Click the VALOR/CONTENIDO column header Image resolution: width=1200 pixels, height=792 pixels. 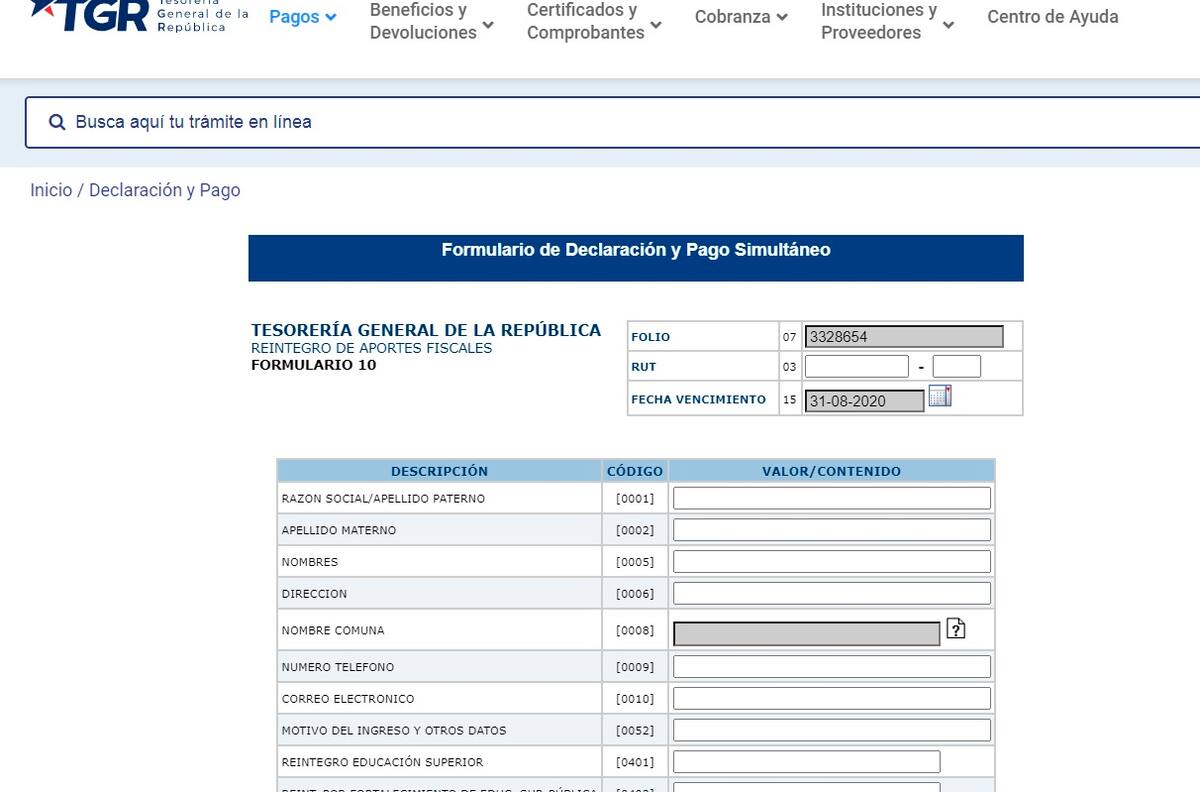(x=832, y=471)
